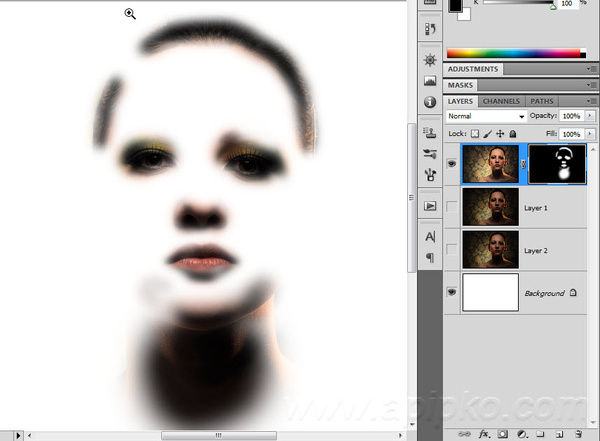Image resolution: width=600 pixels, height=441 pixels.
Task: Click the canvas vertical scrollbar thumb
Action: pos(412,198)
